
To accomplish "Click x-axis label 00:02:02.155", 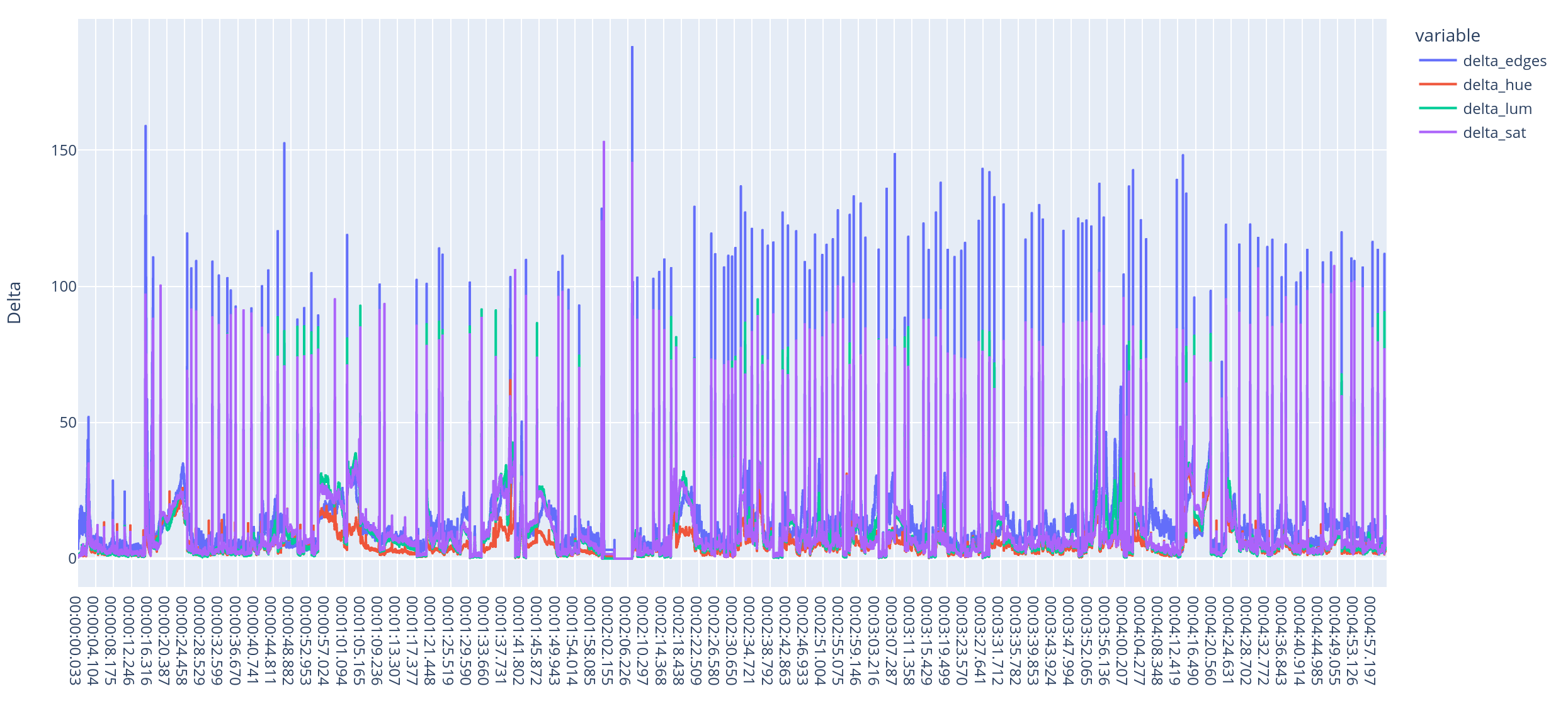I will pos(607,640).
